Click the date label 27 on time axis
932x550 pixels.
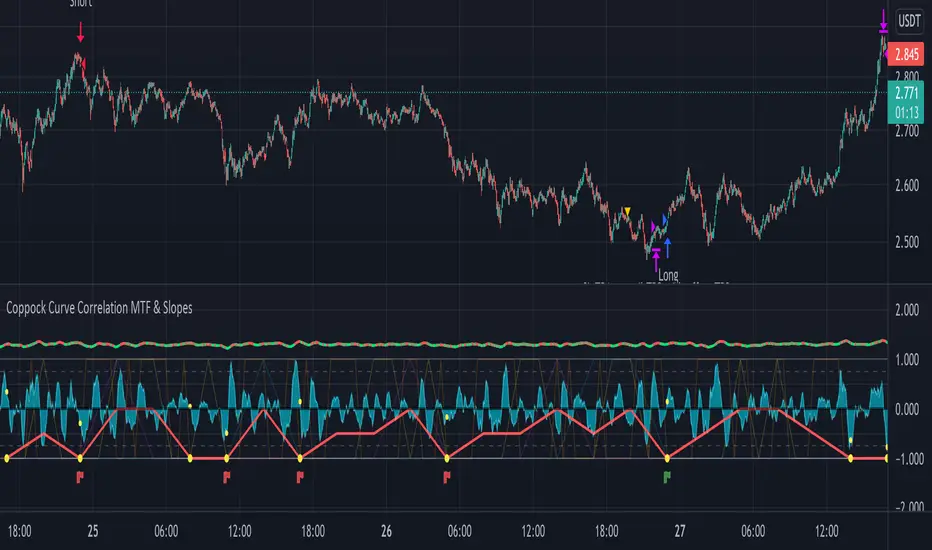click(679, 531)
